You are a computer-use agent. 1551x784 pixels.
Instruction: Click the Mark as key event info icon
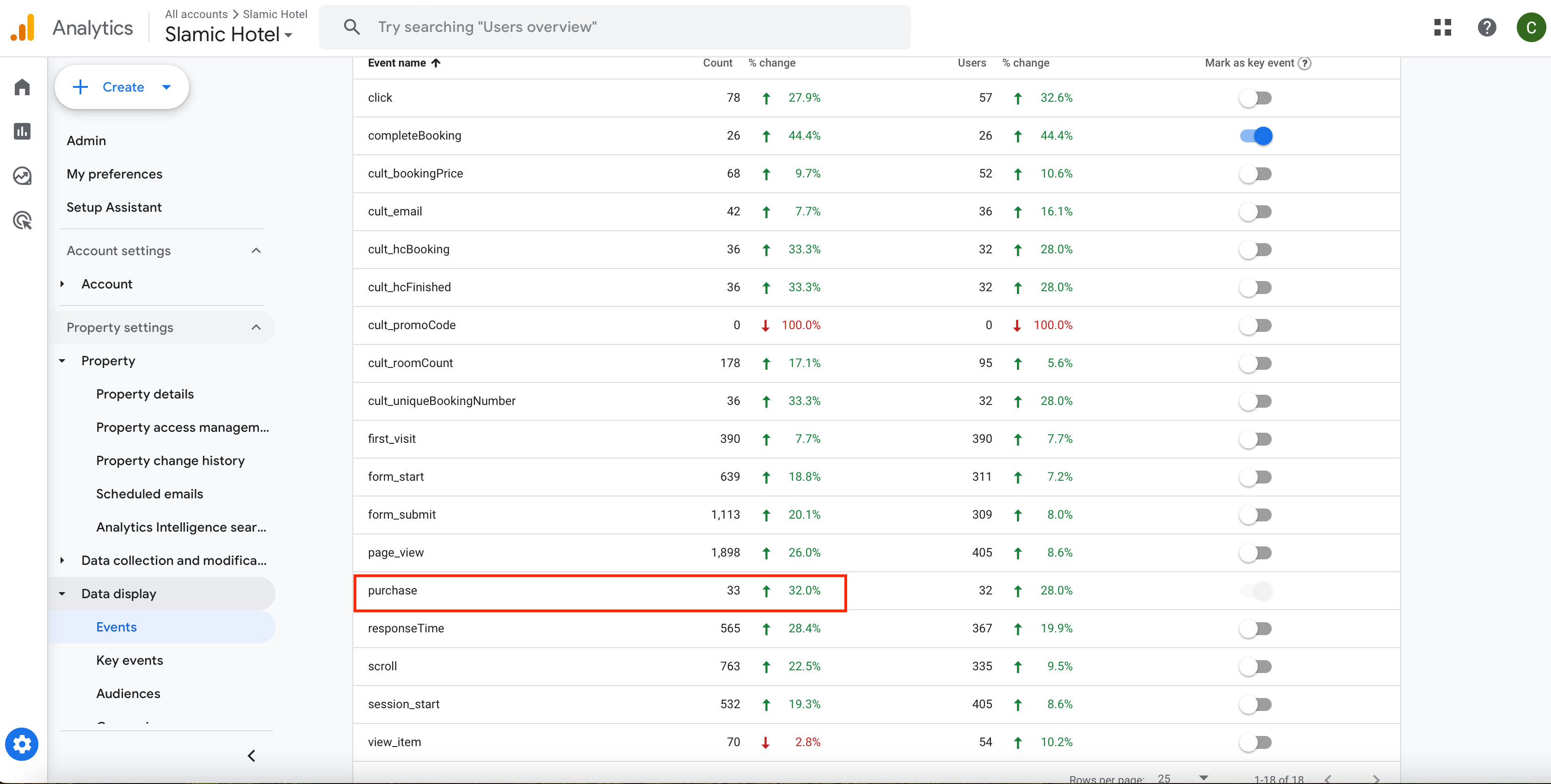[x=1305, y=63]
